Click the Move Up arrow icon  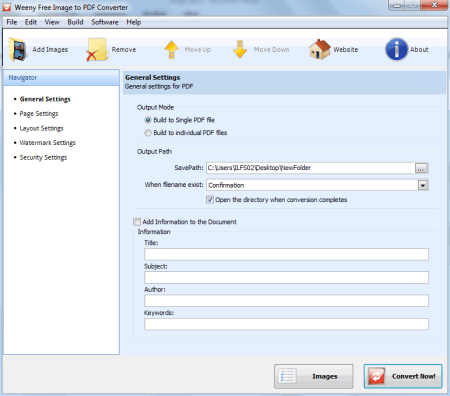click(x=172, y=49)
